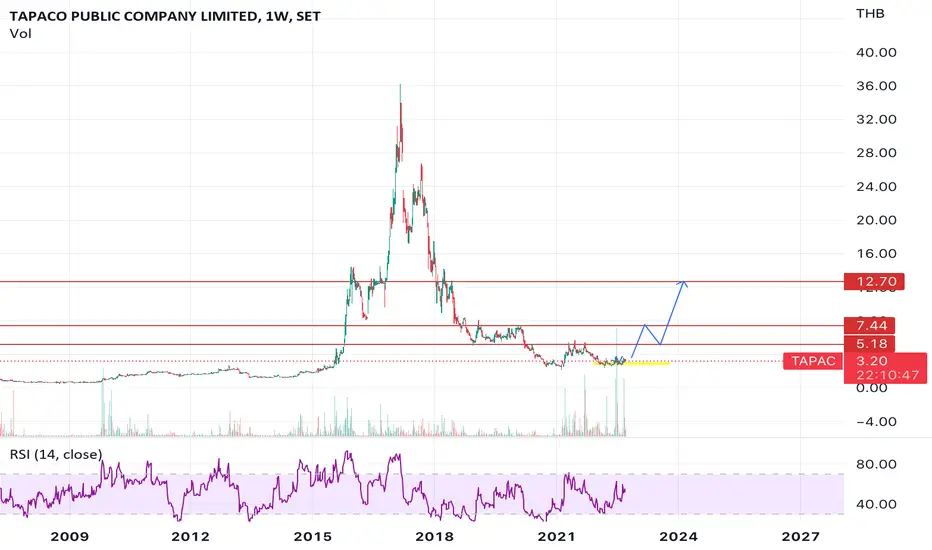932x550 pixels.
Task: Click the TAPACO PUBLIC COMPANY LIMITED chart title
Action: [165, 16]
